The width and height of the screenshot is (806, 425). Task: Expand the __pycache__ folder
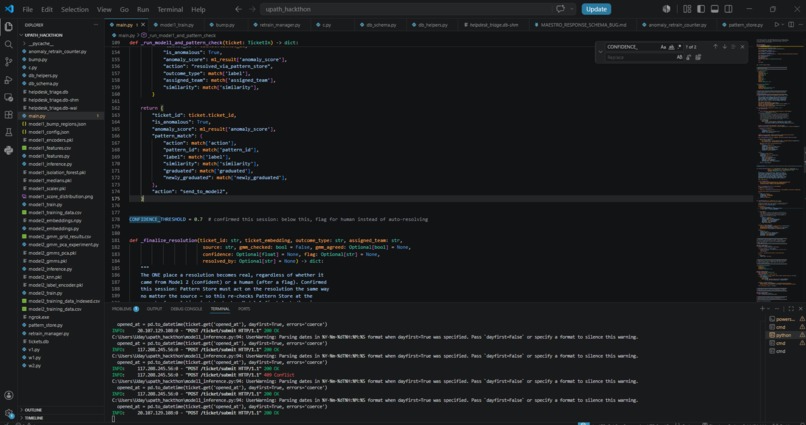24,44
